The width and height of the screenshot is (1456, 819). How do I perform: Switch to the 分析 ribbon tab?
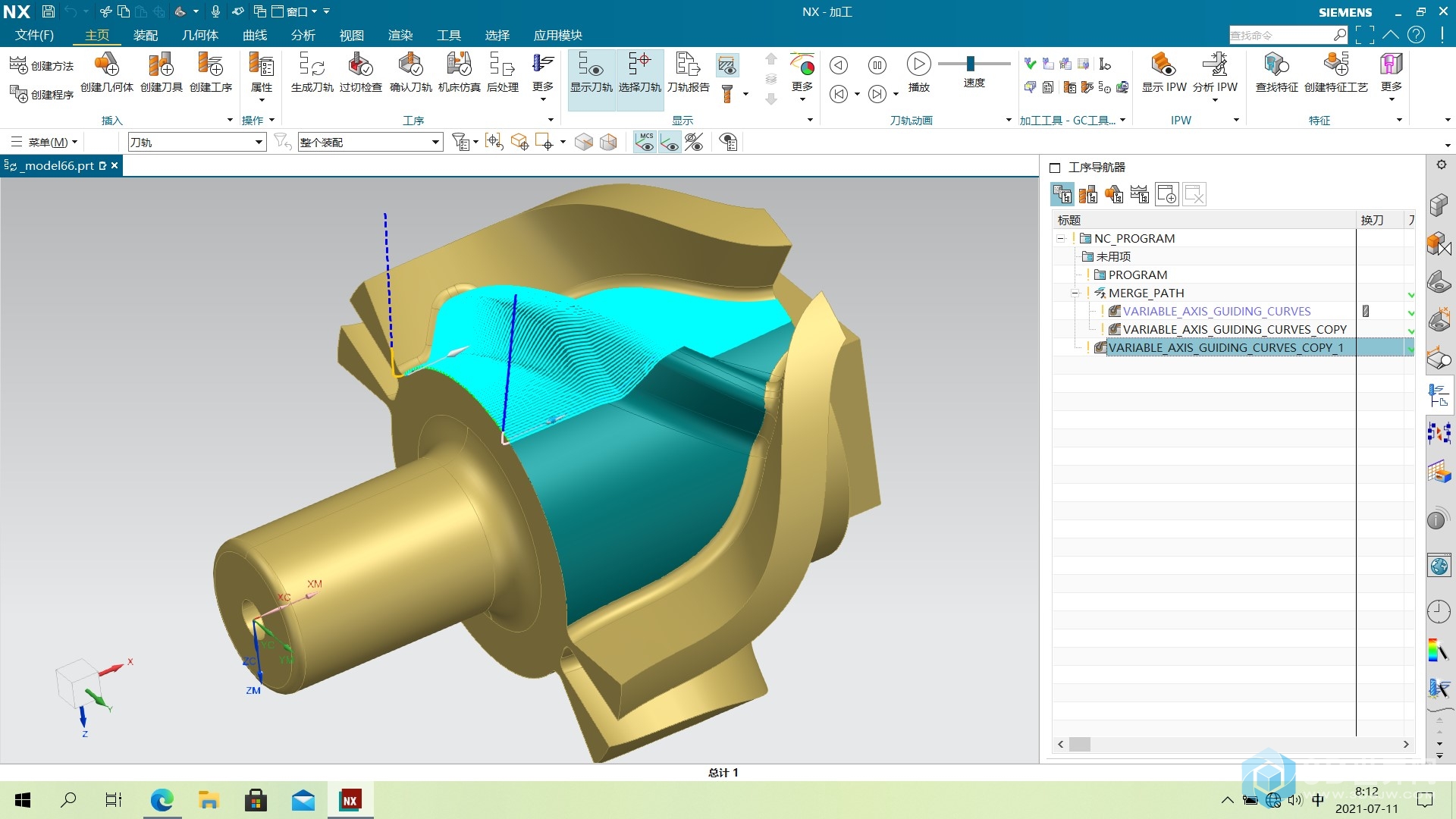pos(303,35)
